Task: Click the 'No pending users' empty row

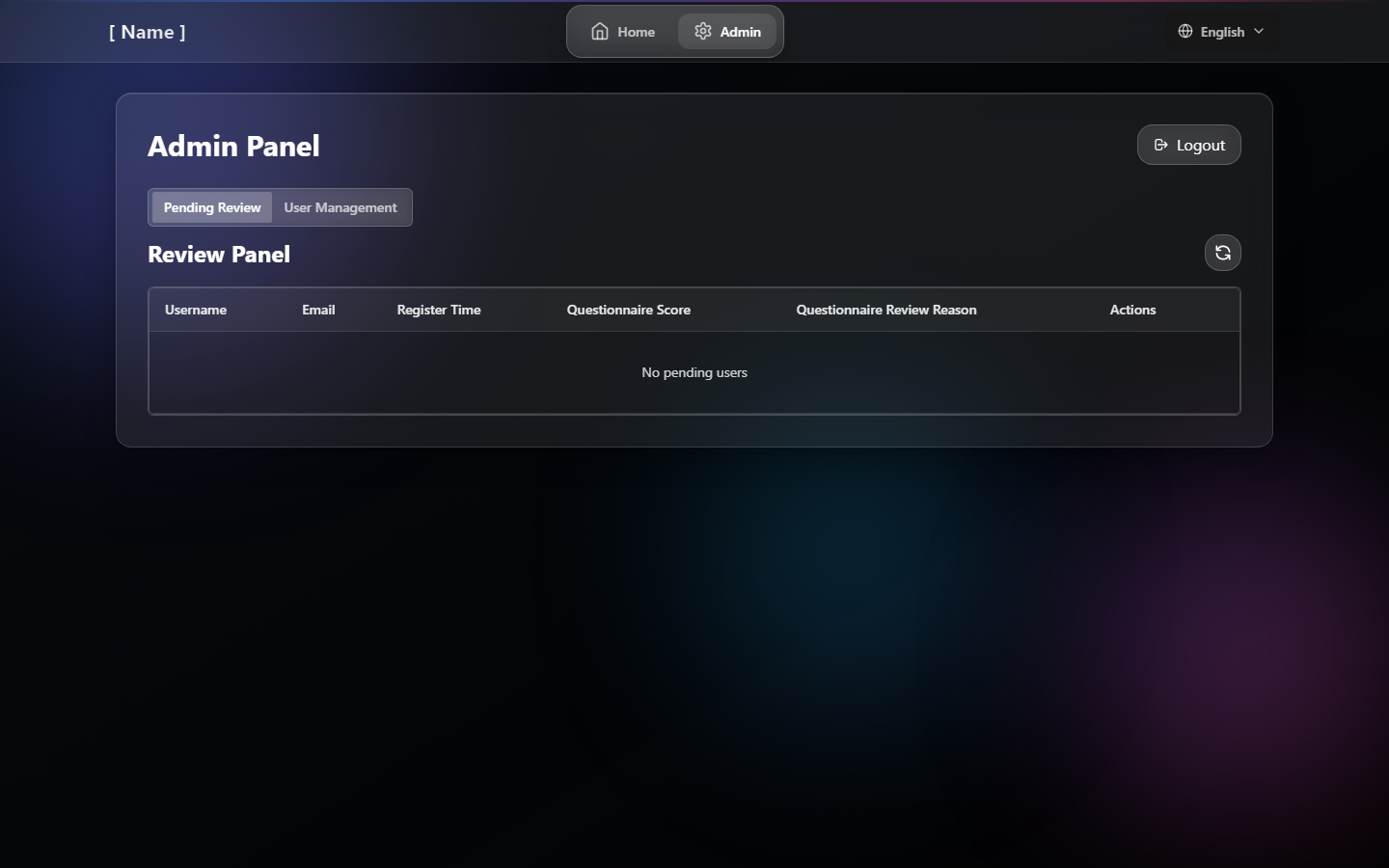Action: [694, 372]
